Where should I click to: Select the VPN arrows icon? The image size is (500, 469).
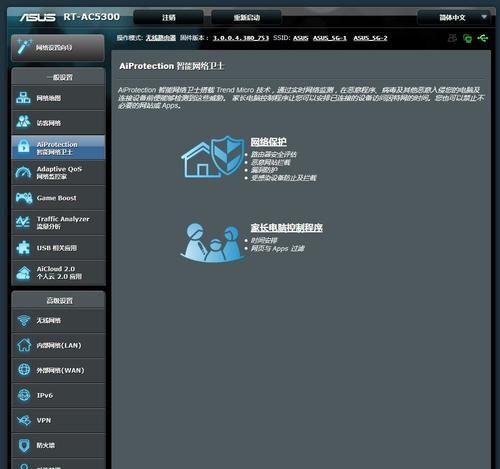(24, 420)
